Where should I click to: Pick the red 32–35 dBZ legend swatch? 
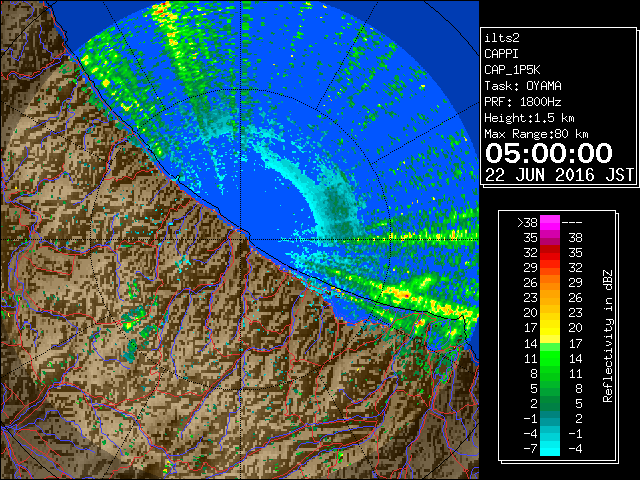tap(550, 253)
